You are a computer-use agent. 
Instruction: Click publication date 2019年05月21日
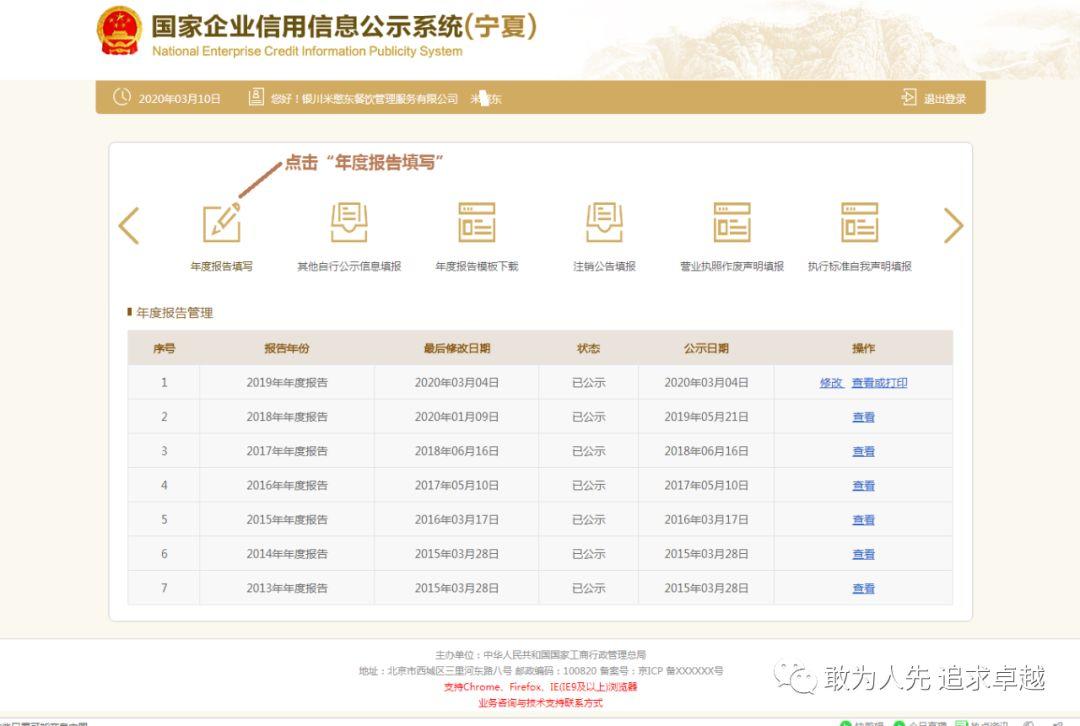[706, 417]
